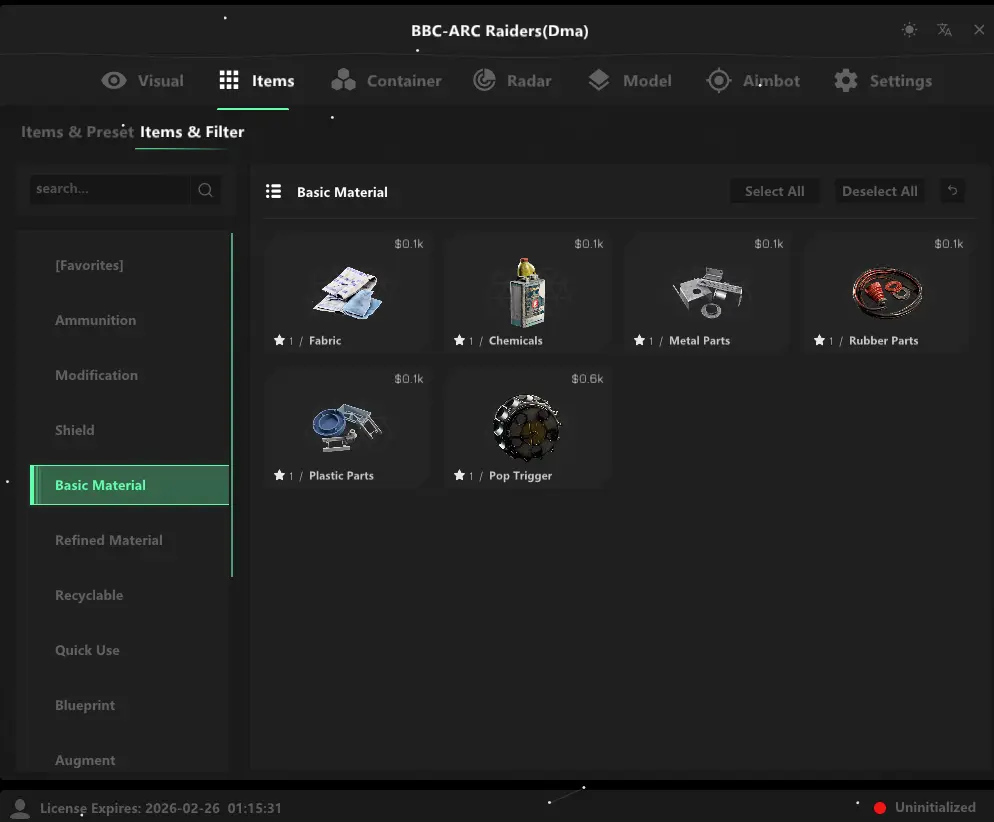Click the list icon beside Basic Material header

coord(273,192)
